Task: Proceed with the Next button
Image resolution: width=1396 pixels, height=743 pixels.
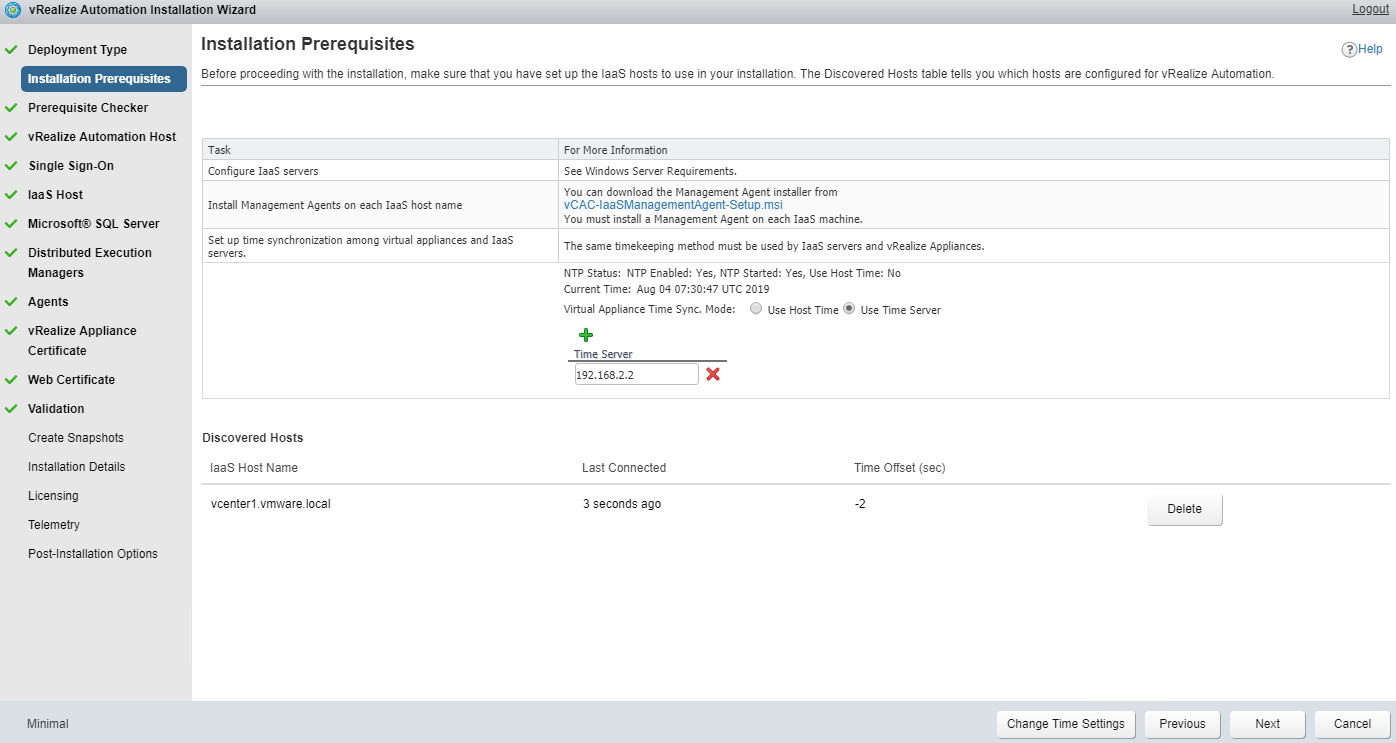Action: 1267,724
